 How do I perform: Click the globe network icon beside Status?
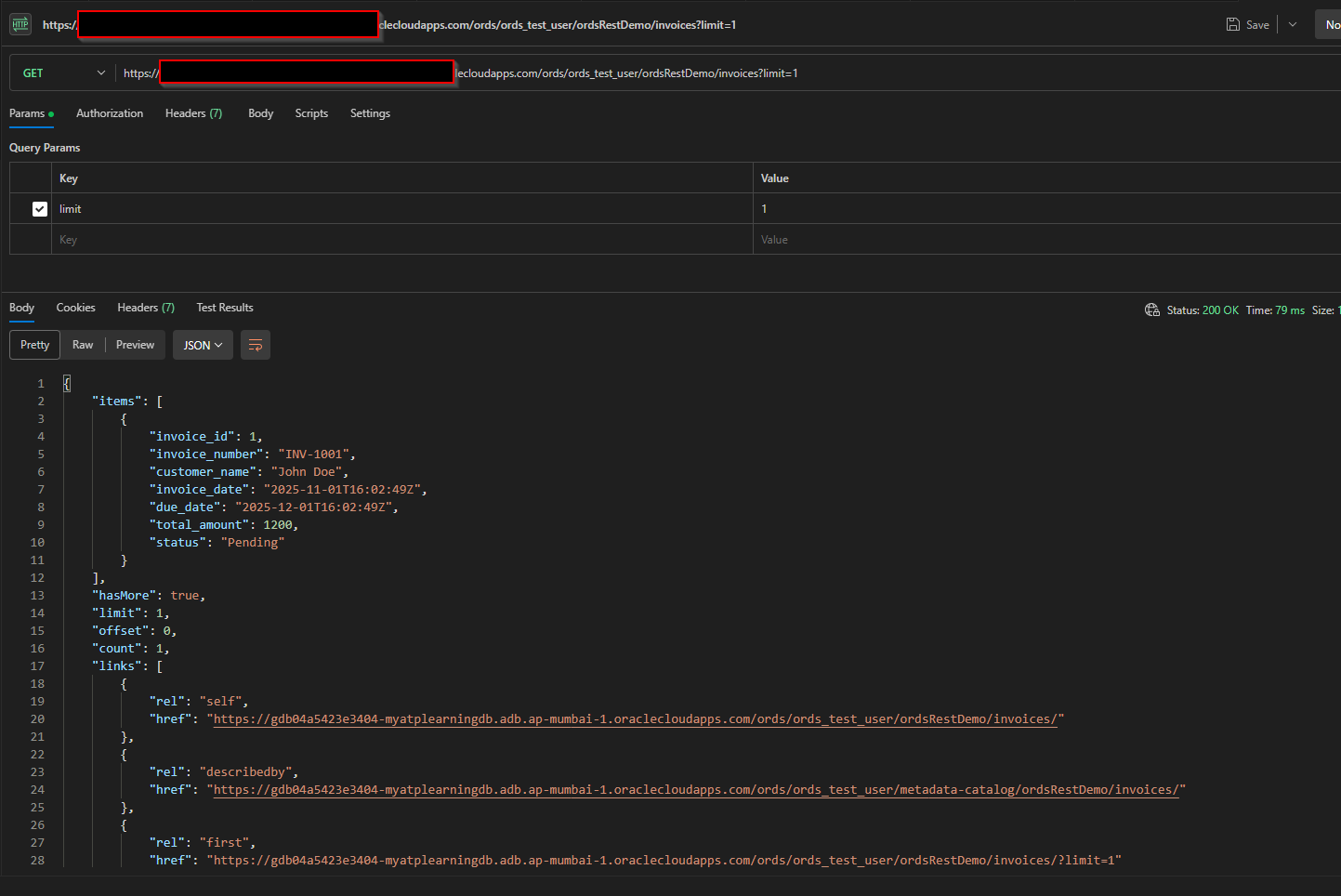click(1152, 310)
